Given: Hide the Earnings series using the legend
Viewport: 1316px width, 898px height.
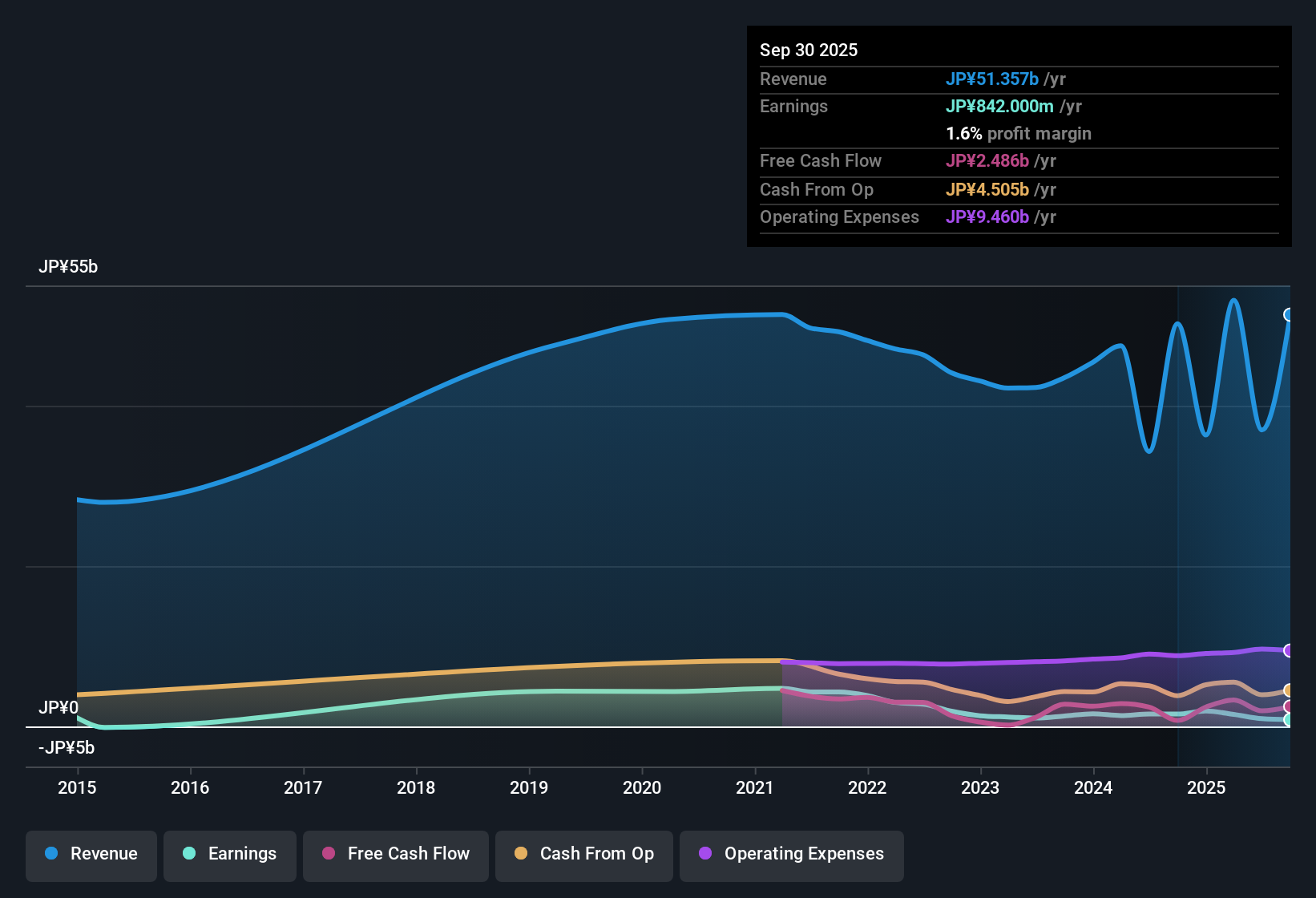Looking at the screenshot, I should (229, 854).
